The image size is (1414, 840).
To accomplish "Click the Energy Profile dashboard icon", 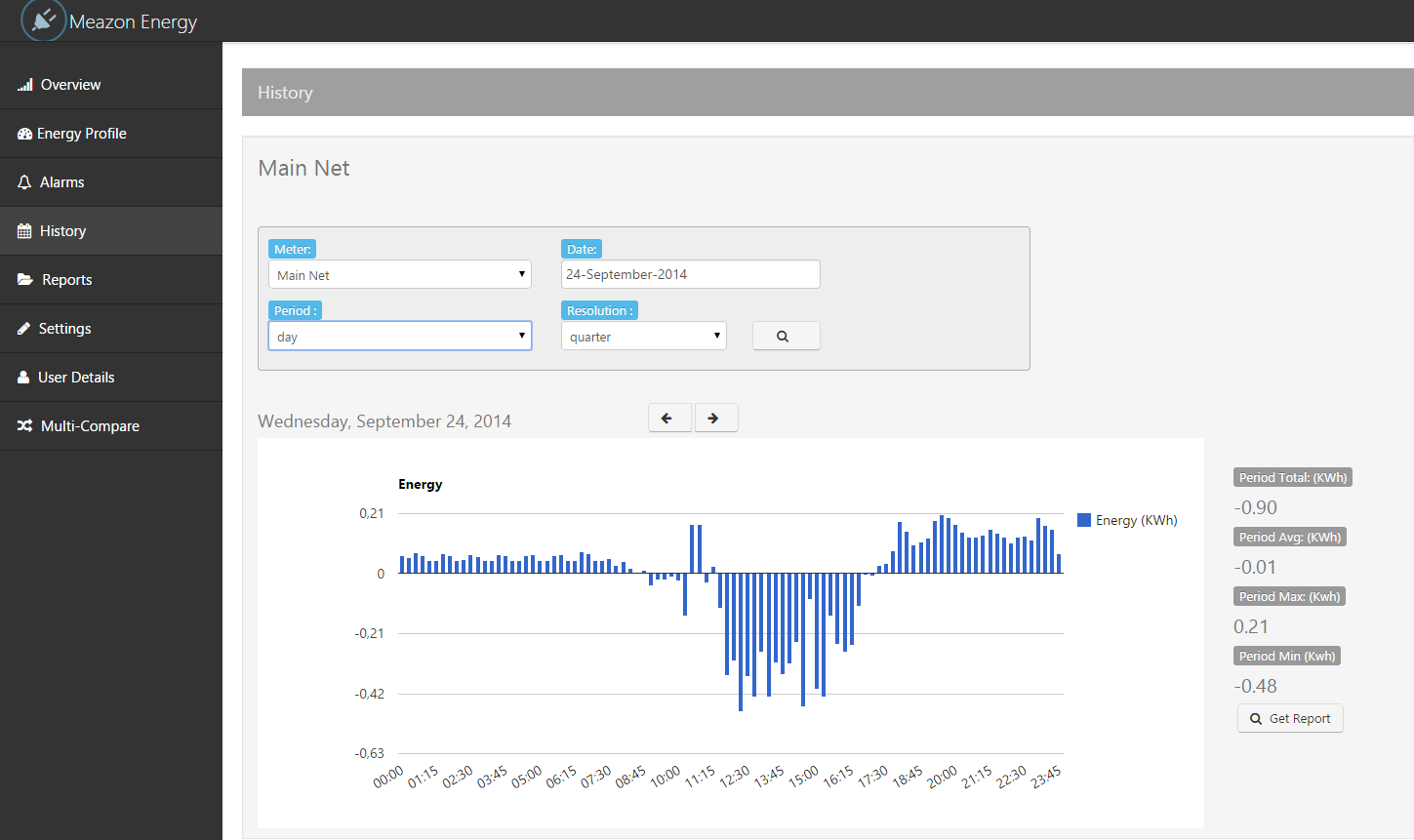I will [24, 134].
